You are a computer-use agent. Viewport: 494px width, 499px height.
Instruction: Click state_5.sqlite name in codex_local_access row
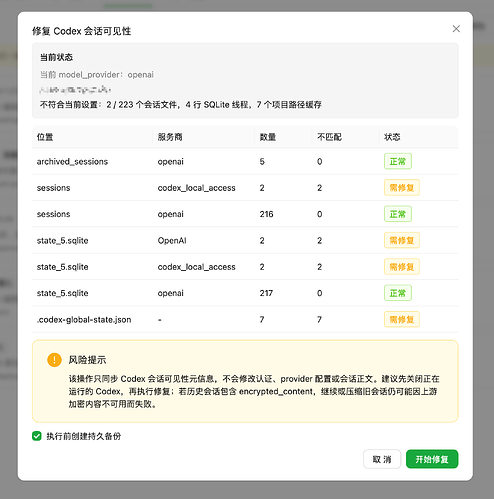click(x=63, y=267)
